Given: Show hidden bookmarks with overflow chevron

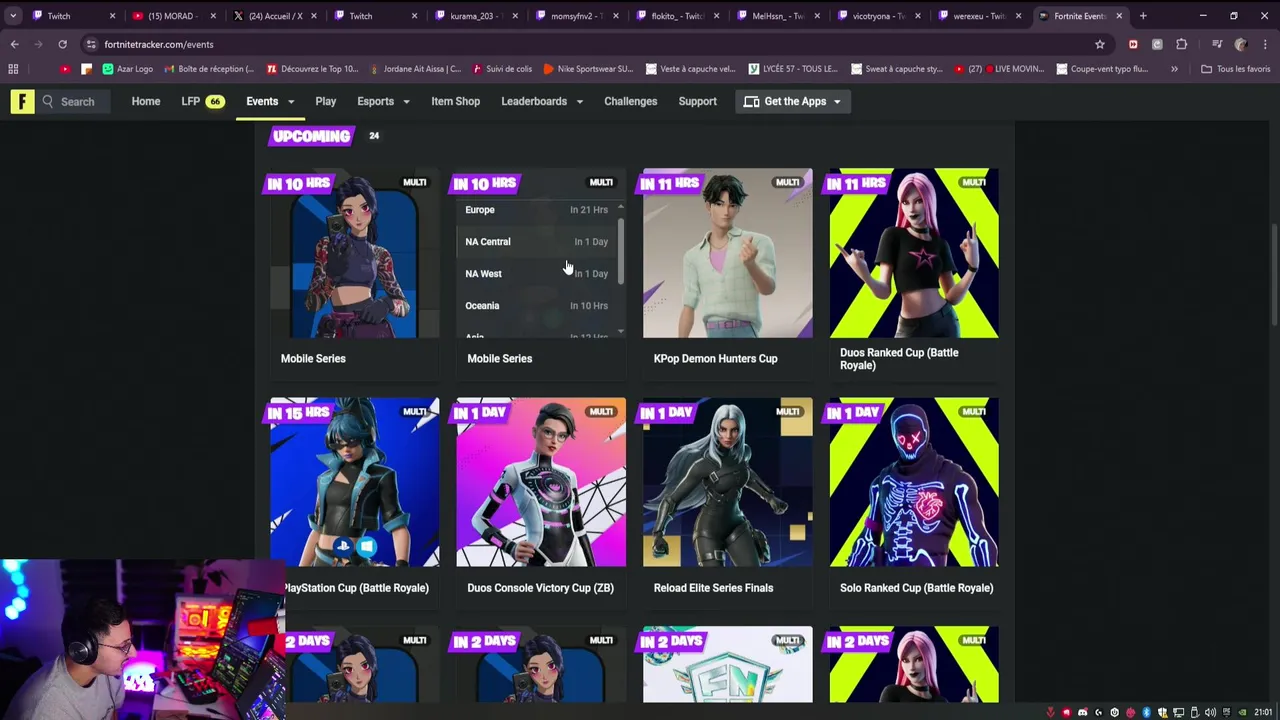Looking at the screenshot, I should click(x=1174, y=69).
